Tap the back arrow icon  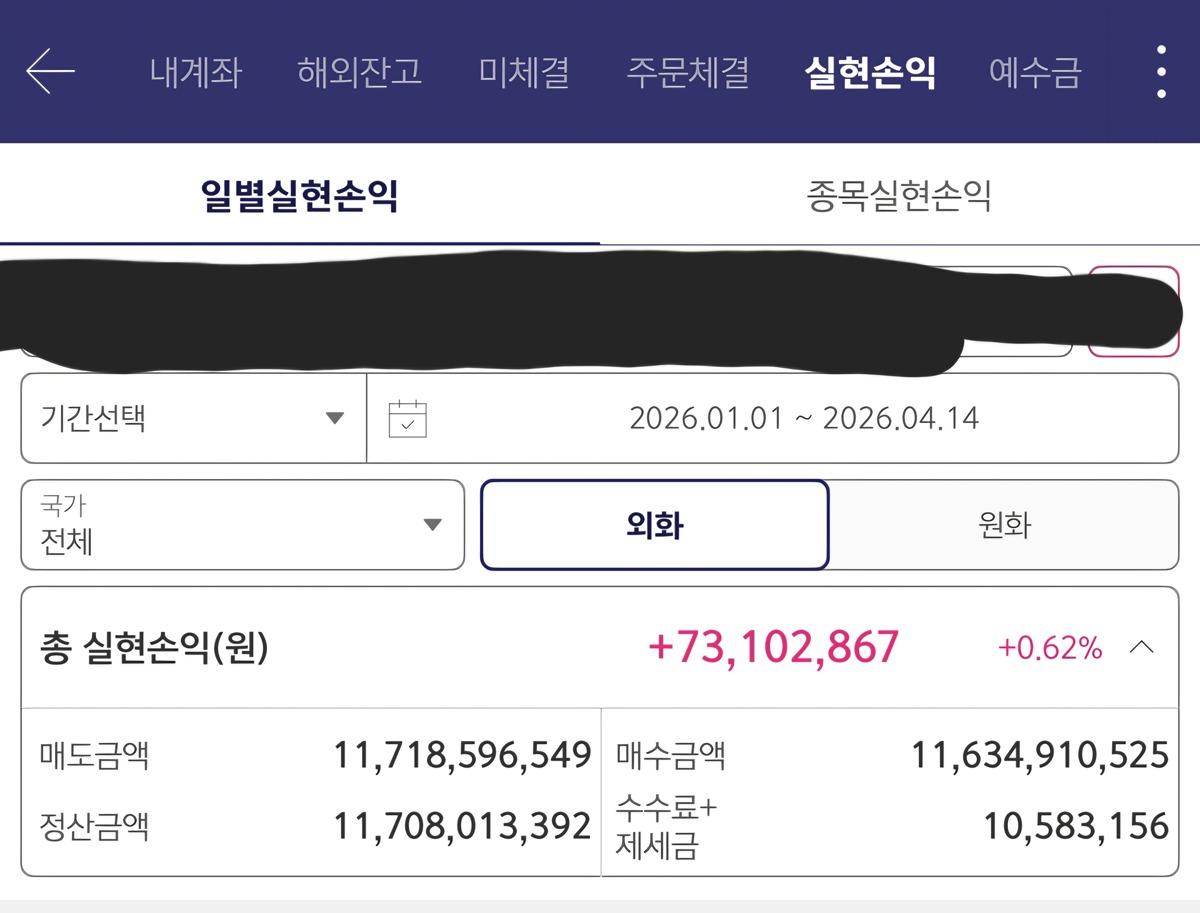pyautogui.click(x=50, y=72)
